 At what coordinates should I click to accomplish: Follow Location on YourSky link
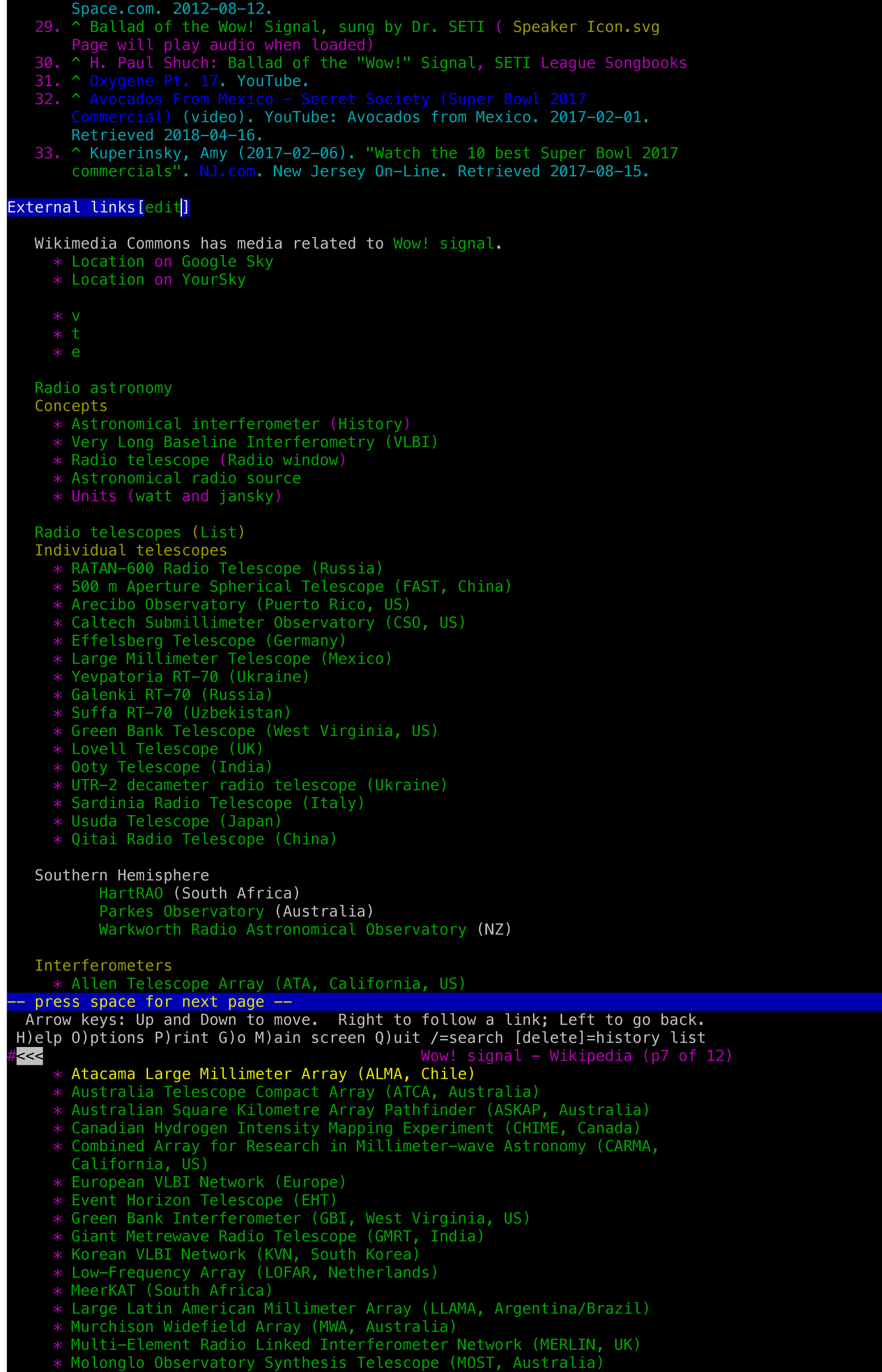[x=159, y=280]
